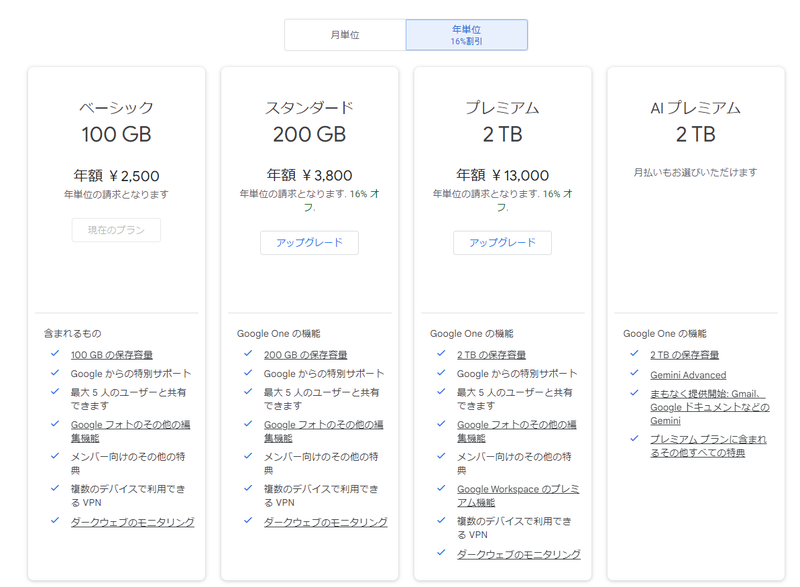Click 最大 5 人のユーザーと共有できます in ベーシック card

point(129,399)
